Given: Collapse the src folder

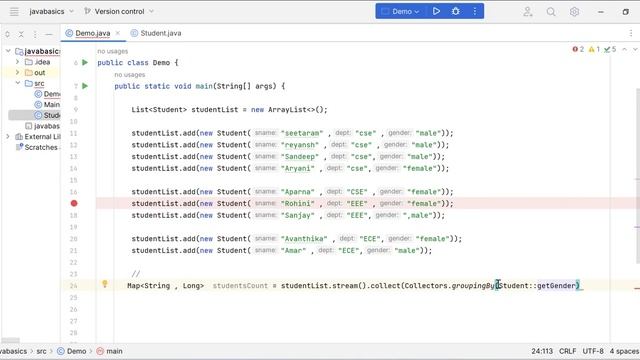Looking at the screenshot, I should point(18,83).
